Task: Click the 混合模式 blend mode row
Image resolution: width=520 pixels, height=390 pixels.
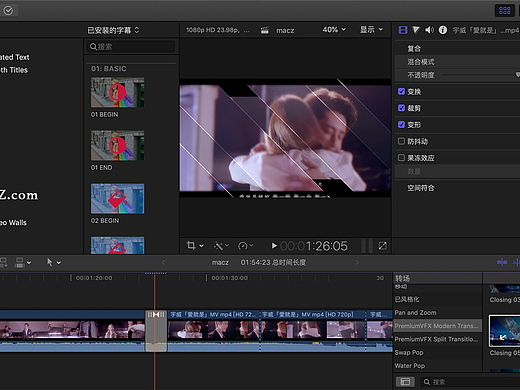Action: [x=457, y=62]
